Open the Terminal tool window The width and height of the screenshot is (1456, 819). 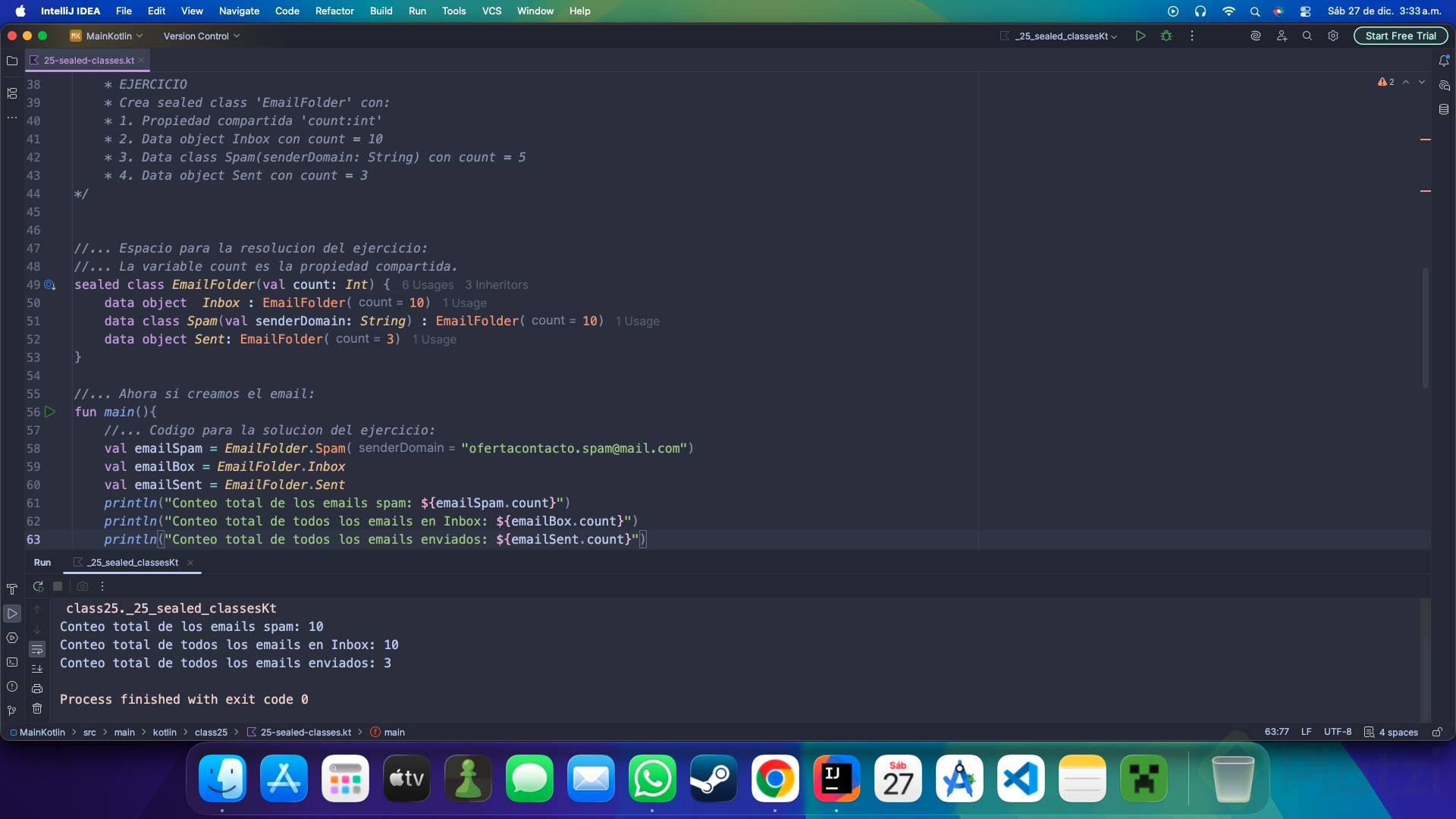tap(12, 662)
